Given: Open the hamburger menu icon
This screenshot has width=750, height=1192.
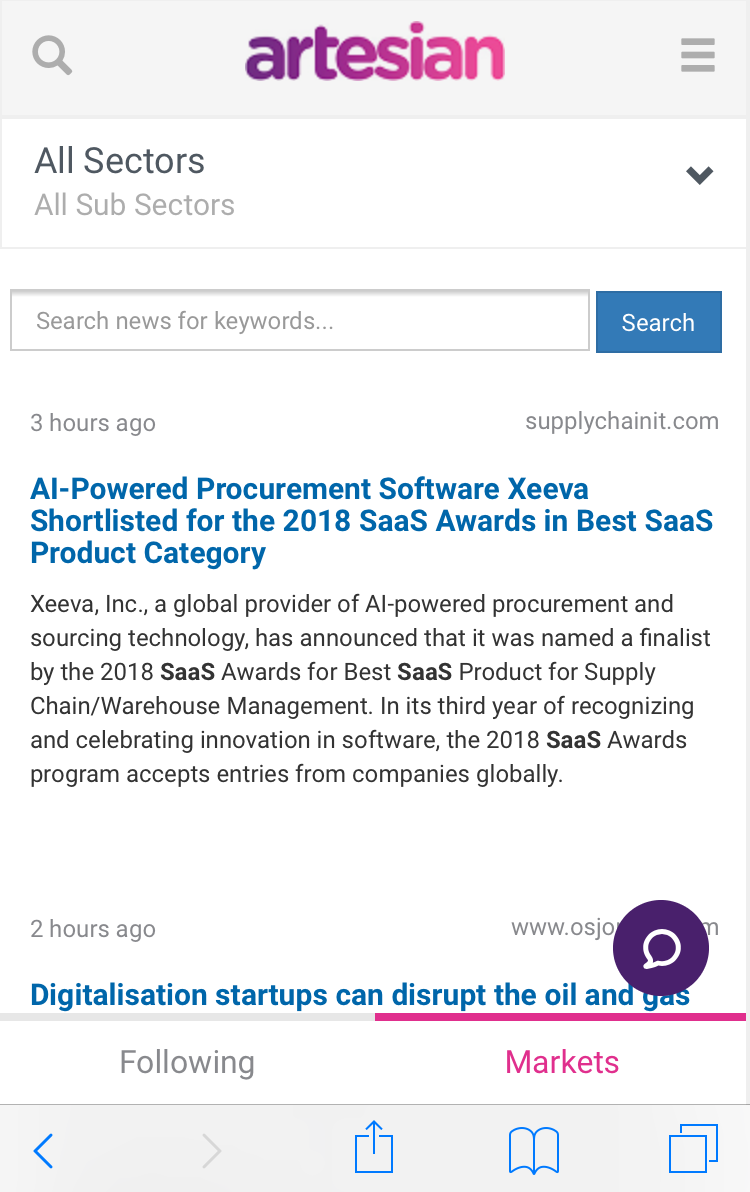Looking at the screenshot, I should pos(698,55).
